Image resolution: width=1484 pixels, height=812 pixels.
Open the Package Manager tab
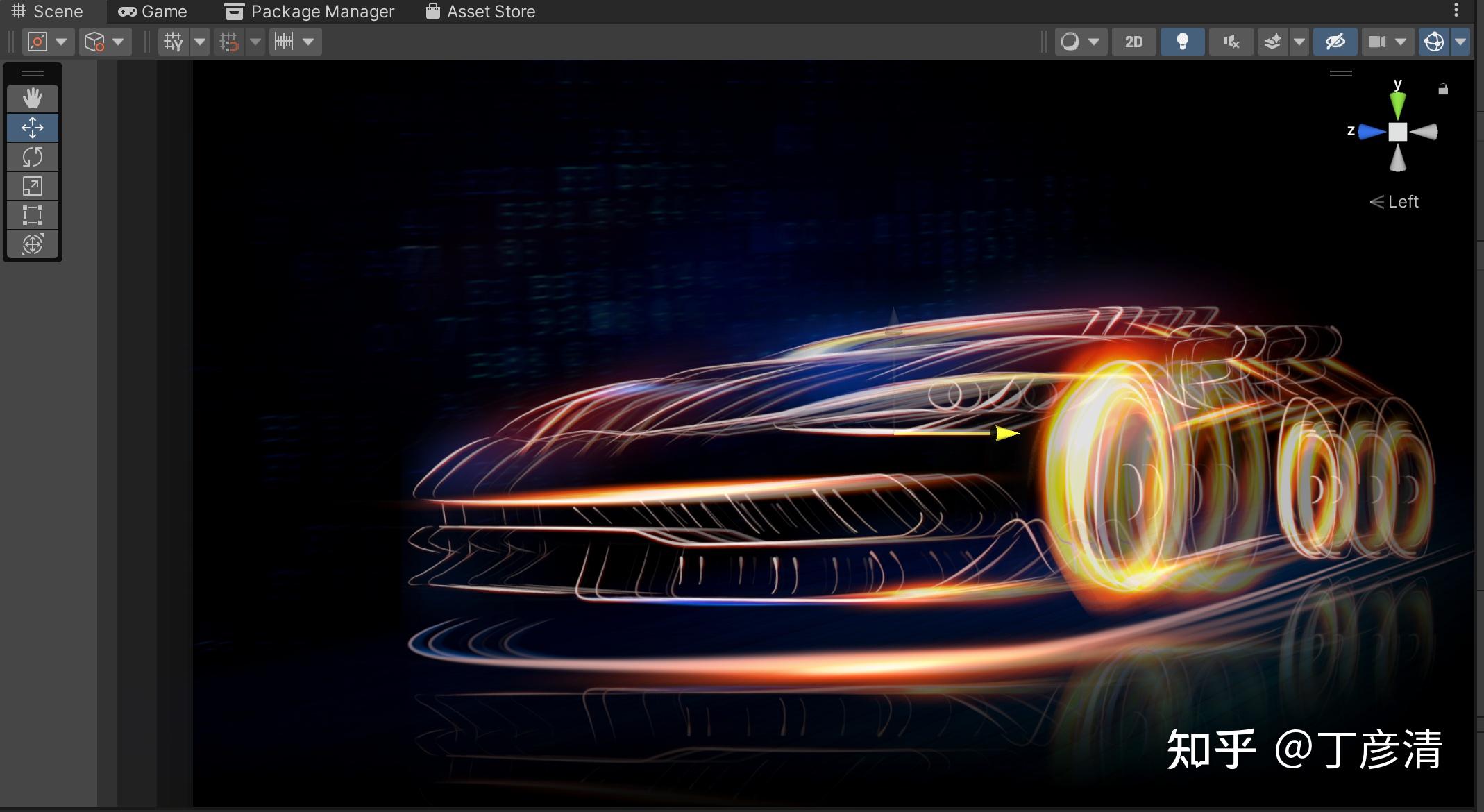(310, 12)
